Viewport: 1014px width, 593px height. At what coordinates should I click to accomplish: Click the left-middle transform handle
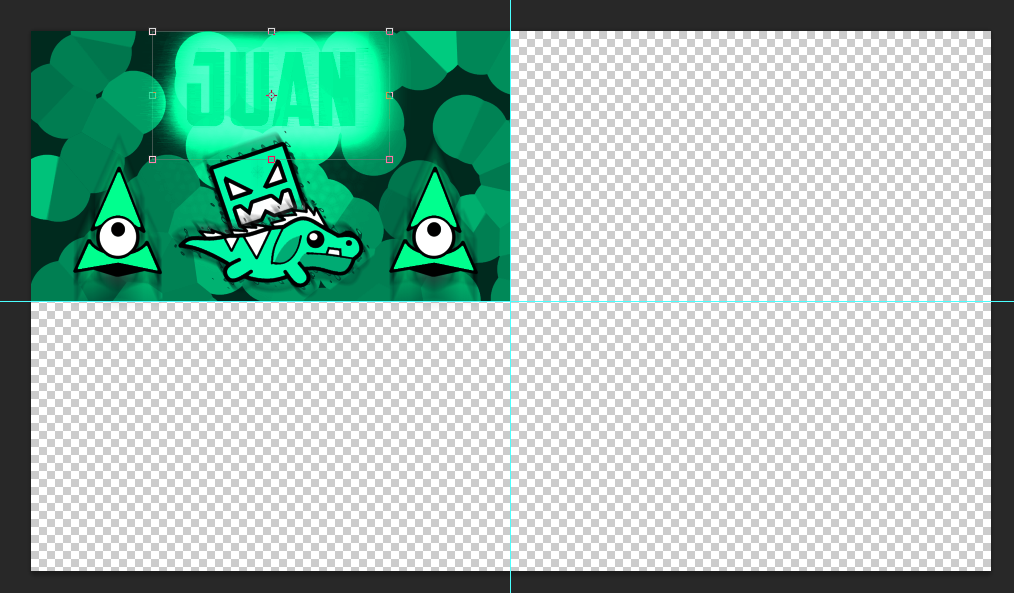pos(153,95)
